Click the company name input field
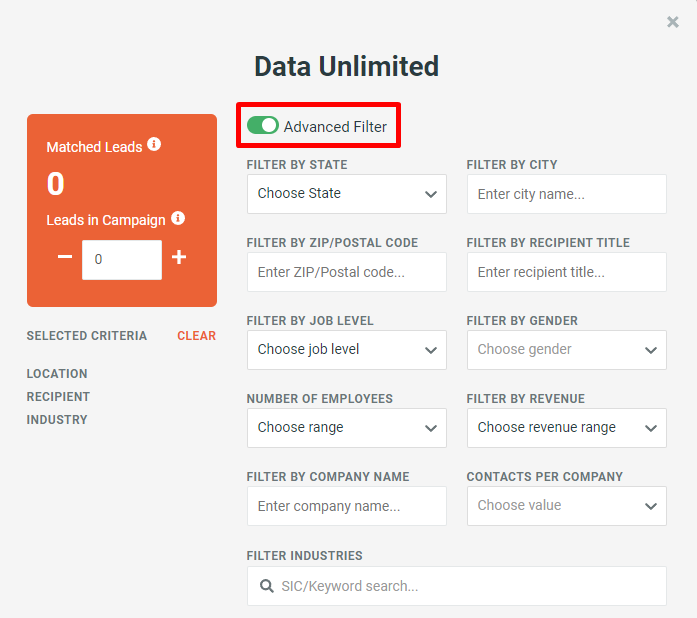 (347, 506)
